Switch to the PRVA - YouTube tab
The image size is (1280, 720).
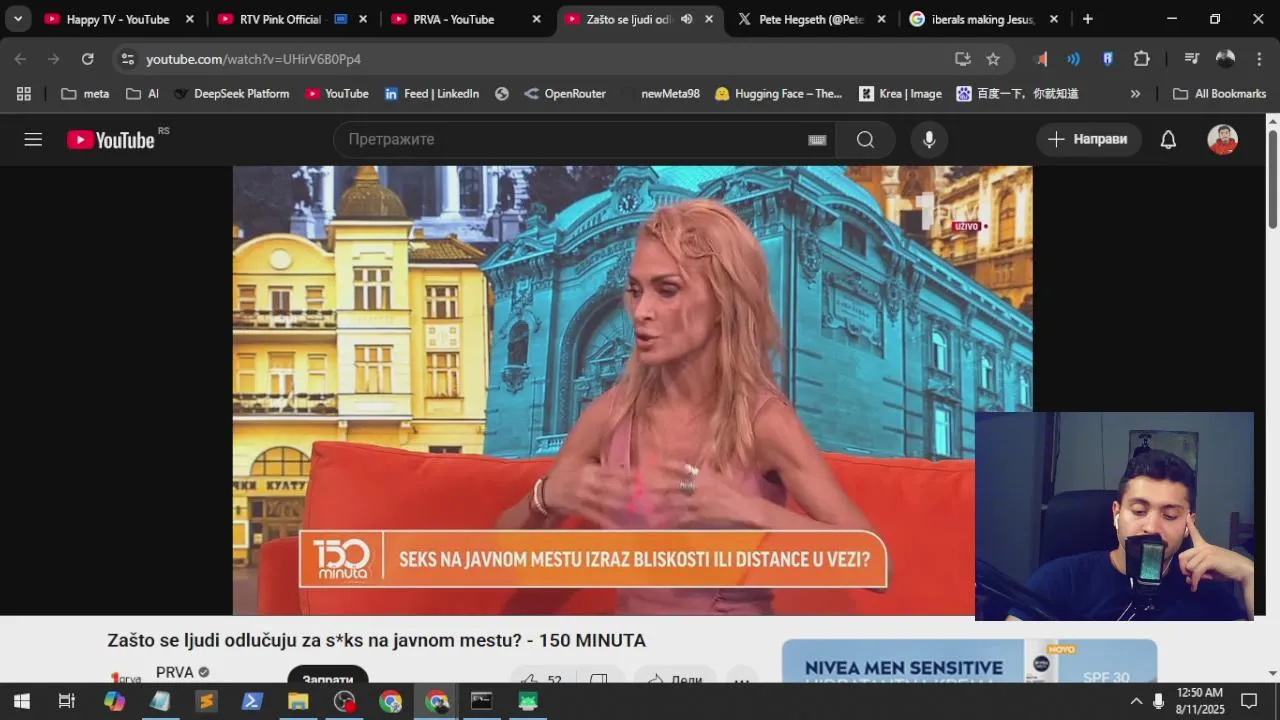tap(455, 19)
